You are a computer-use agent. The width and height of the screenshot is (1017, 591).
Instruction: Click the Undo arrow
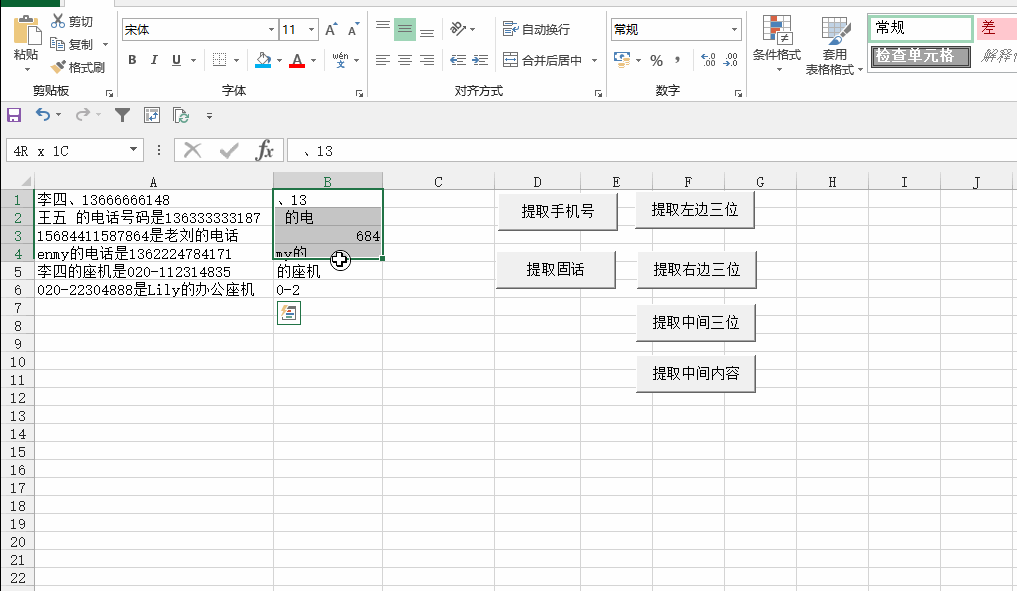[x=43, y=115]
